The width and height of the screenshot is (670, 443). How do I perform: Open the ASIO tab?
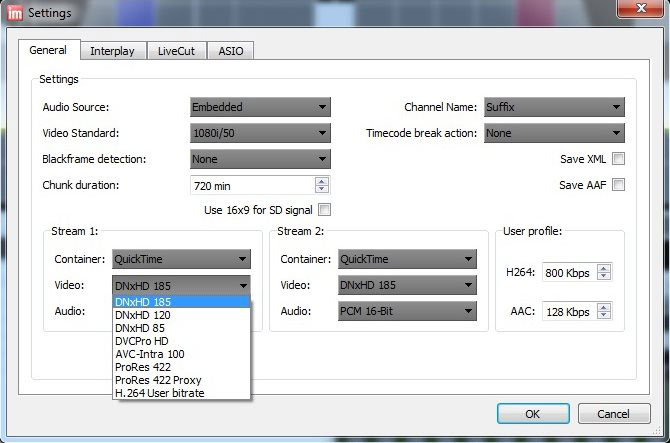[x=230, y=51]
